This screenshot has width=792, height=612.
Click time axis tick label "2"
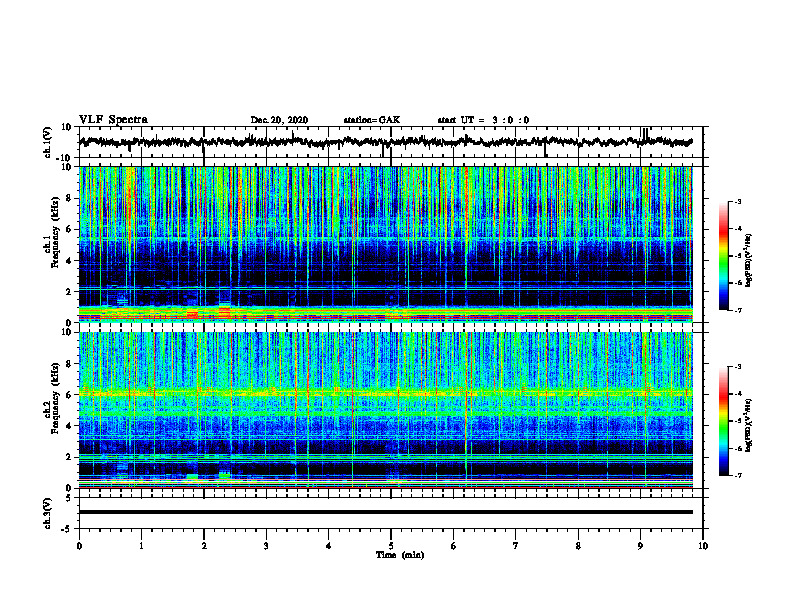coord(204,546)
